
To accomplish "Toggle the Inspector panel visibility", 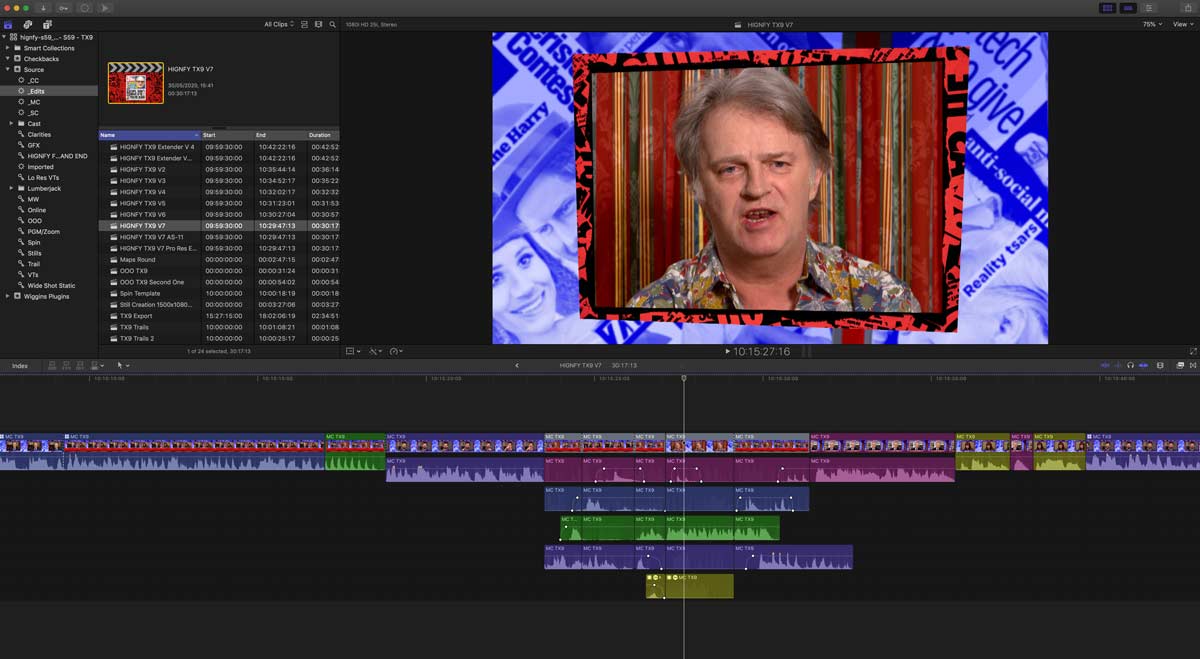I will tap(1149, 8).
